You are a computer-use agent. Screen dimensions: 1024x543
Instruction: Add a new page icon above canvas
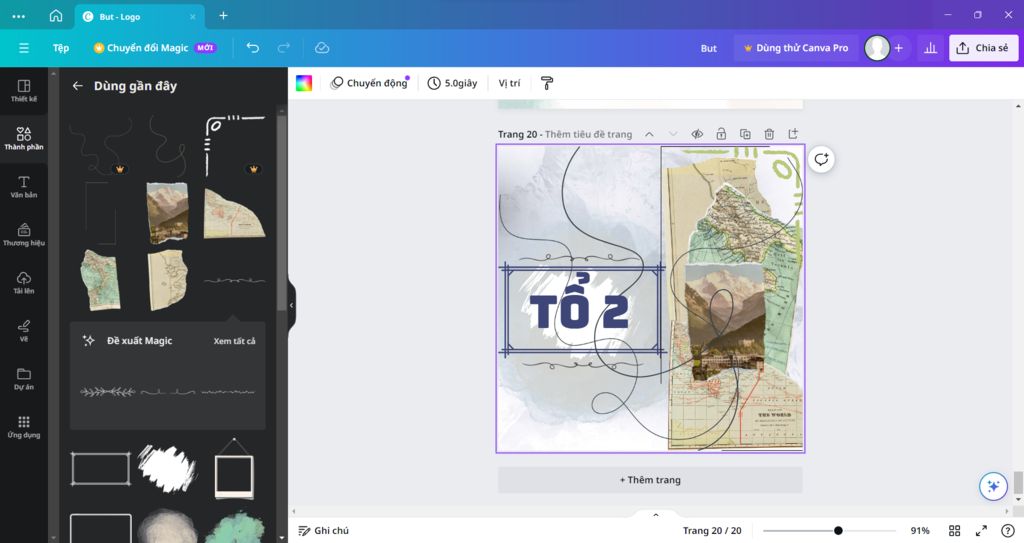(793, 134)
